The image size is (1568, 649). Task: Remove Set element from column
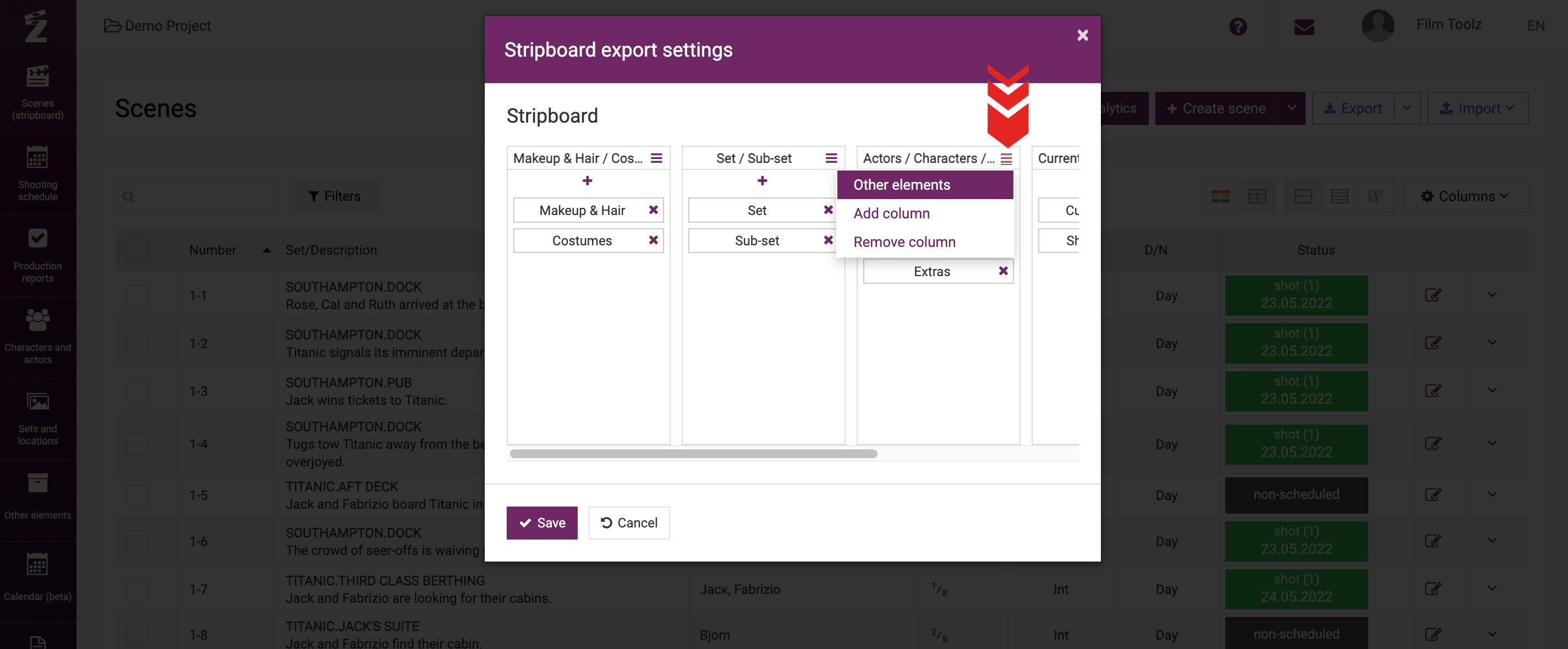click(828, 210)
